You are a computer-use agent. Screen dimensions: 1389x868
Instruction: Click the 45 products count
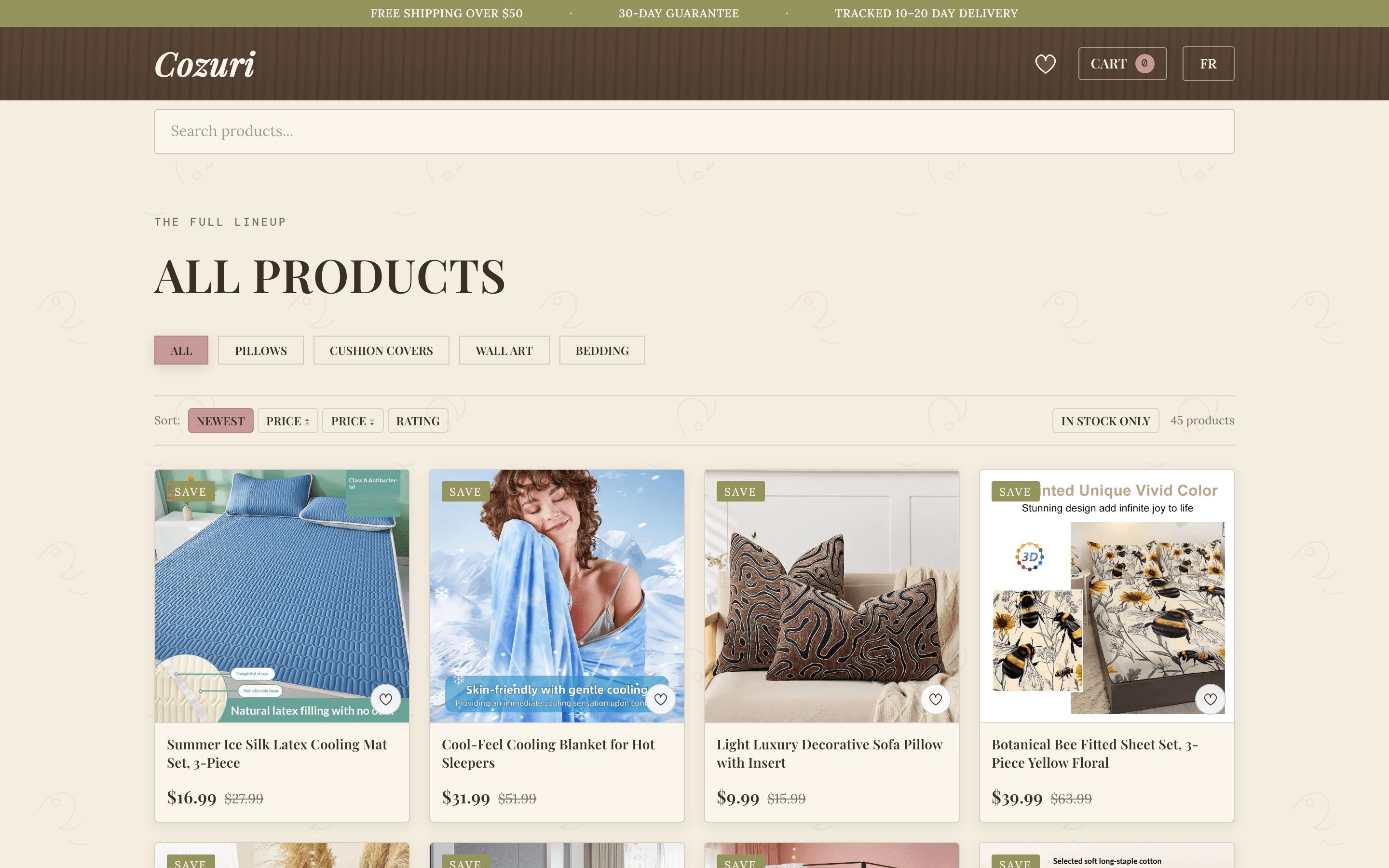pos(1202,420)
